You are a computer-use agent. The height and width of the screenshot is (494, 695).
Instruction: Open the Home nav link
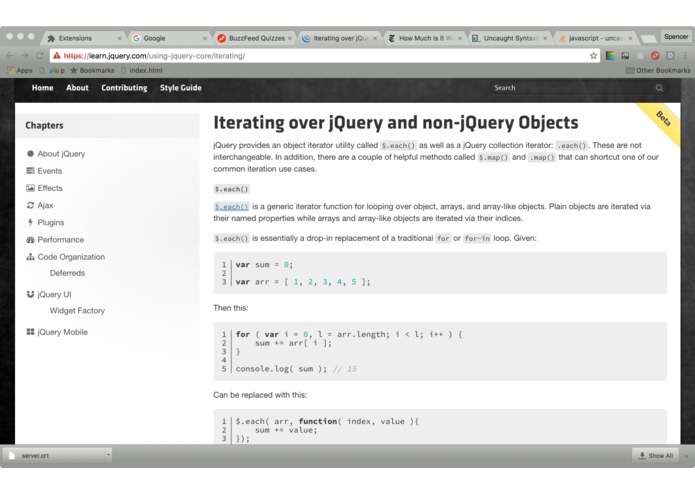pyautogui.click(x=43, y=88)
